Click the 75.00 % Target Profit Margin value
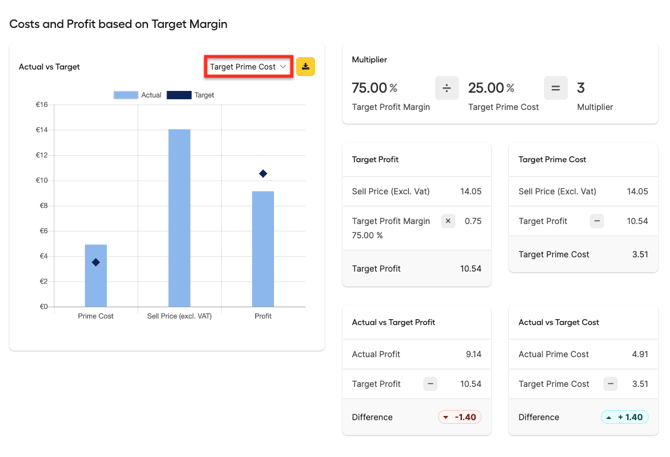 pos(374,88)
